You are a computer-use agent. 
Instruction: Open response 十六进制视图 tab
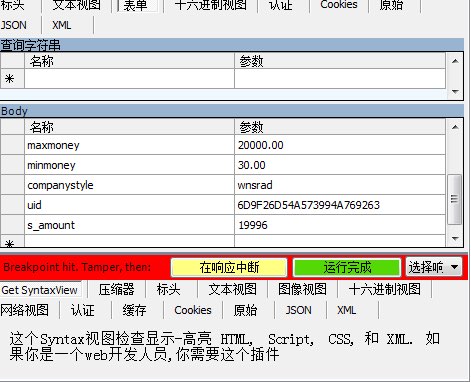click(x=385, y=289)
